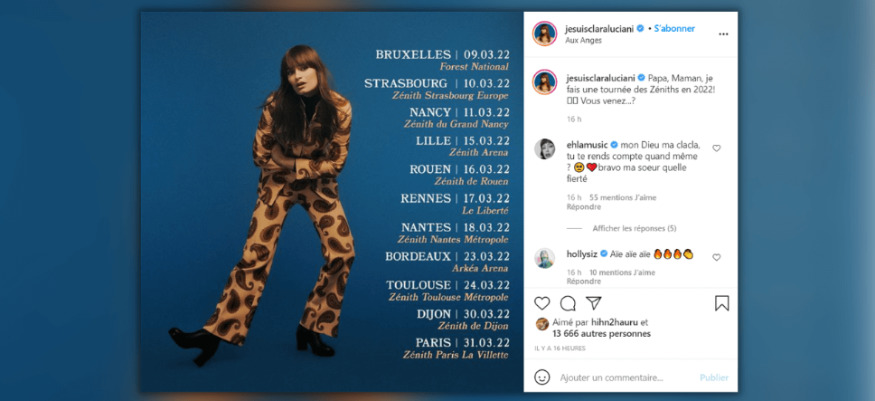This screenshot has height=401, width=875.
Task: Like the ehlamusic comment heart
Action: [x=717, y=148]
